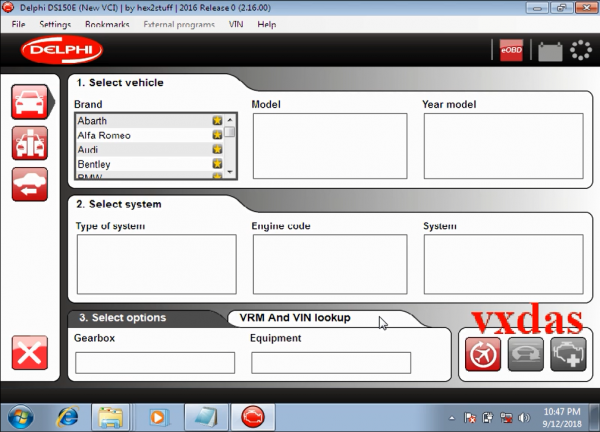Click the Engine code list box

[330, 264]
